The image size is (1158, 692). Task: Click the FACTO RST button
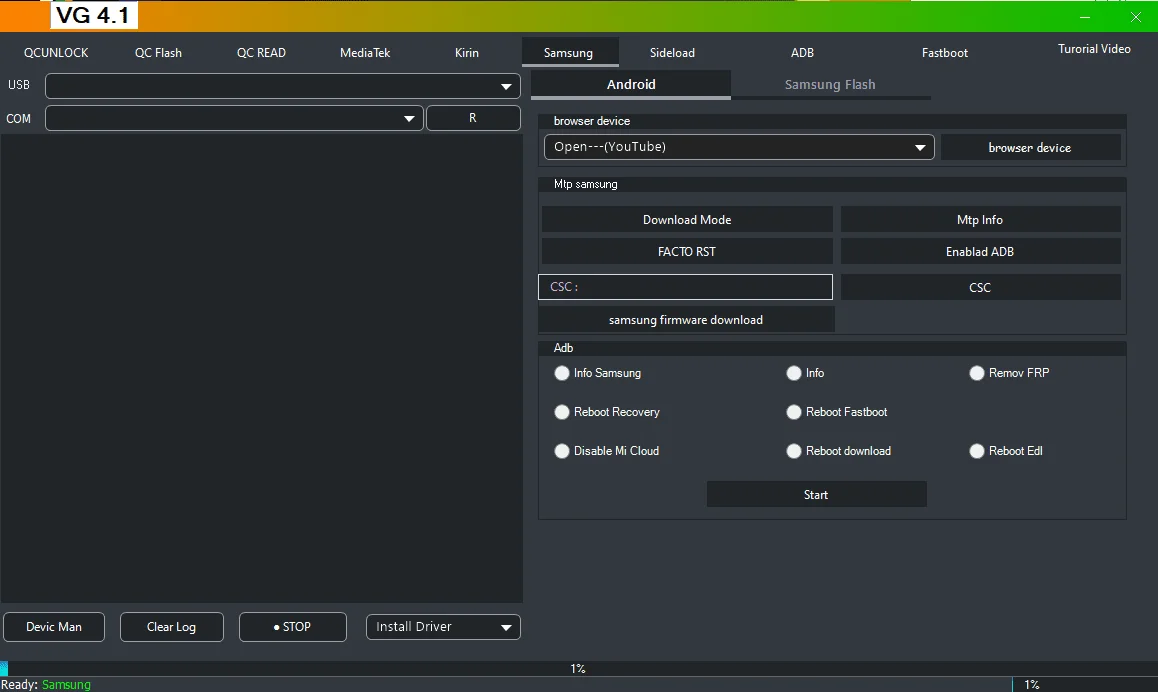[687, 251]
